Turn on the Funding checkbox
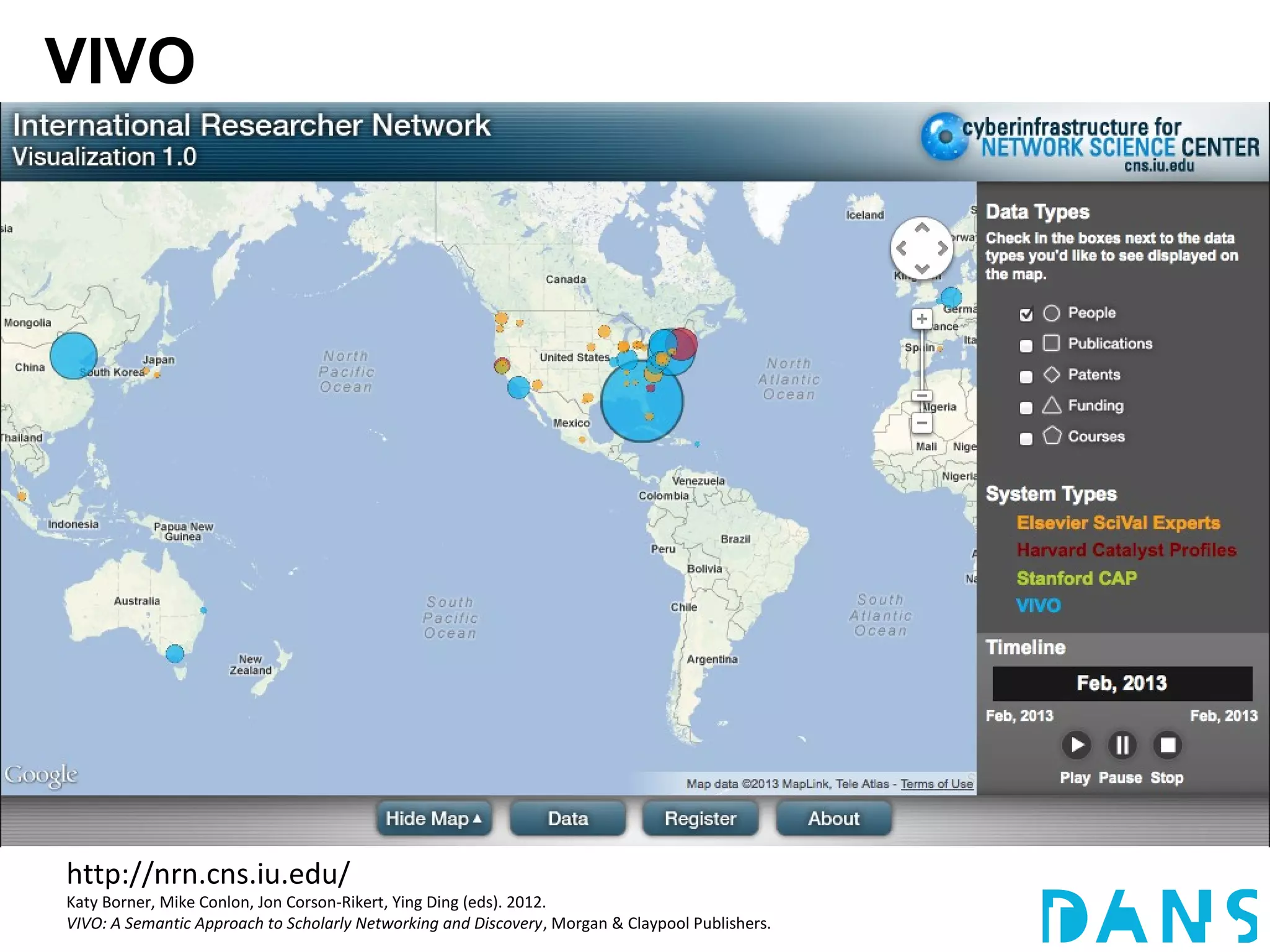Viewport: 1270px width, 952px height. pos(1026,408)
